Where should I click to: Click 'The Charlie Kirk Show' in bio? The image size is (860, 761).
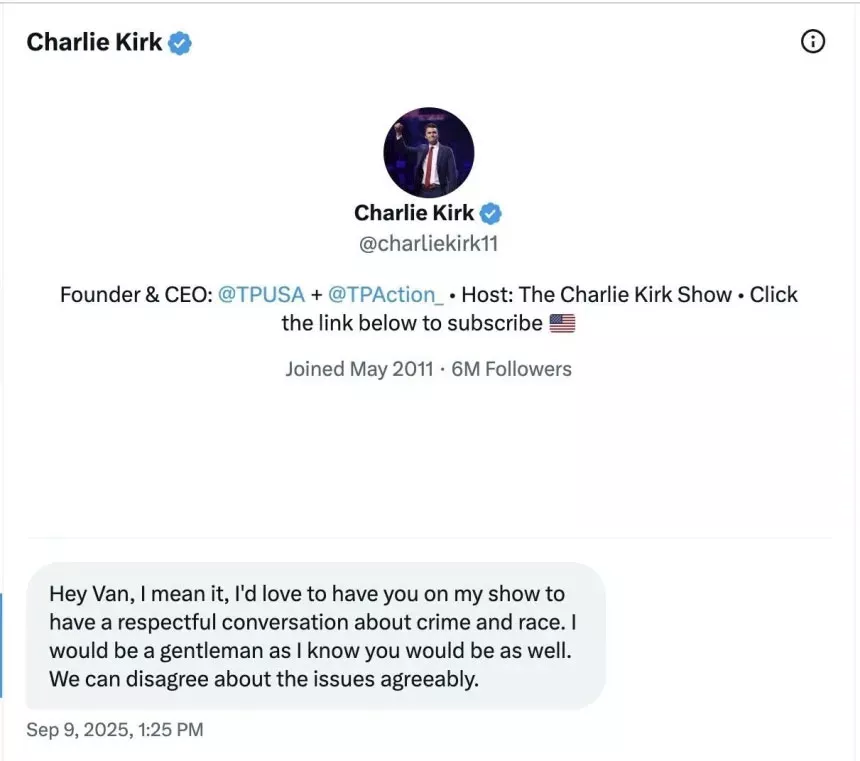(625, 295)
